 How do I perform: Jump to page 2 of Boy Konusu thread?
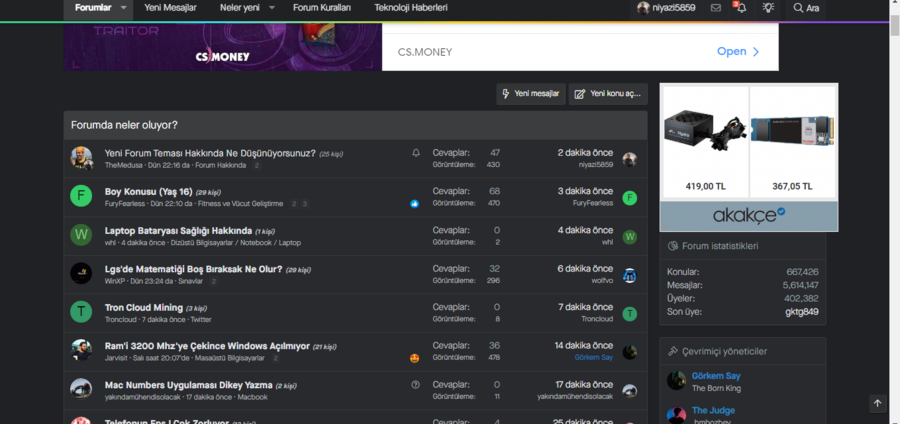point(294,204)
